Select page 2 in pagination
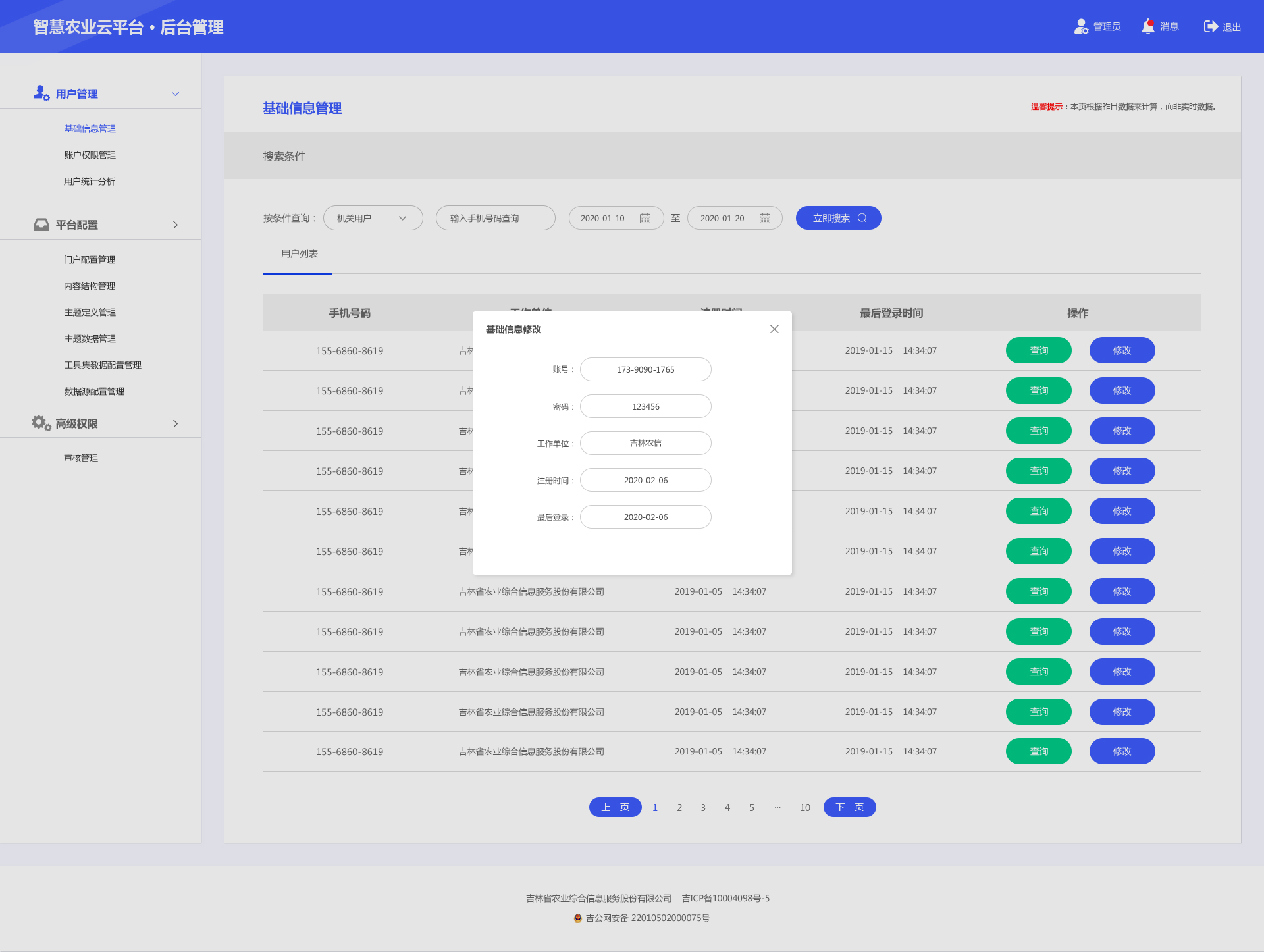 click(679, 807)
